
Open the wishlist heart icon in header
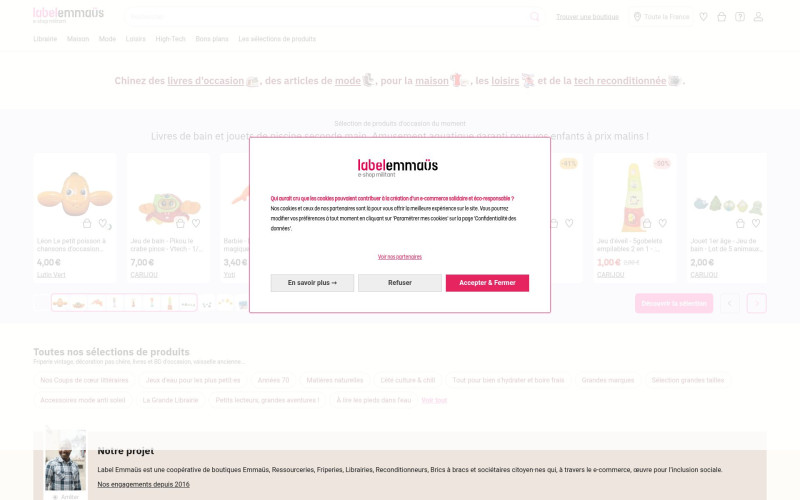[x=704, y=17]
